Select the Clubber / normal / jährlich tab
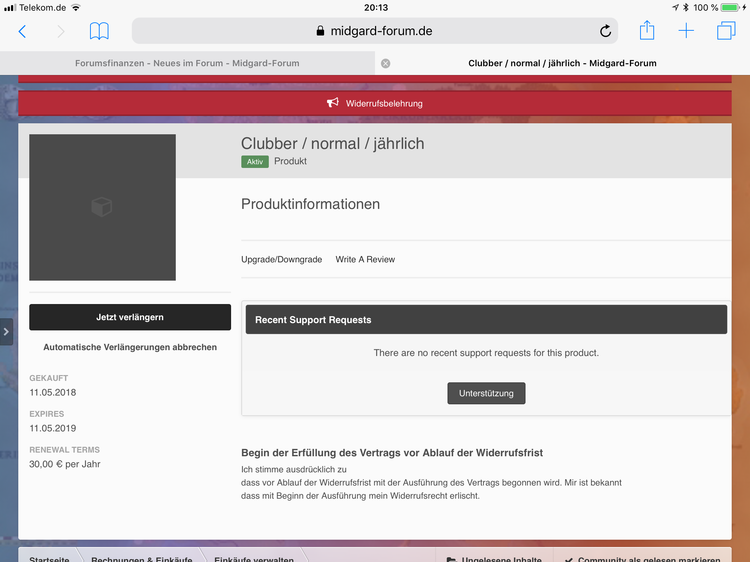The height and width of the screenshot is (562, 750). pyautogui.click(x=562, y=63)
